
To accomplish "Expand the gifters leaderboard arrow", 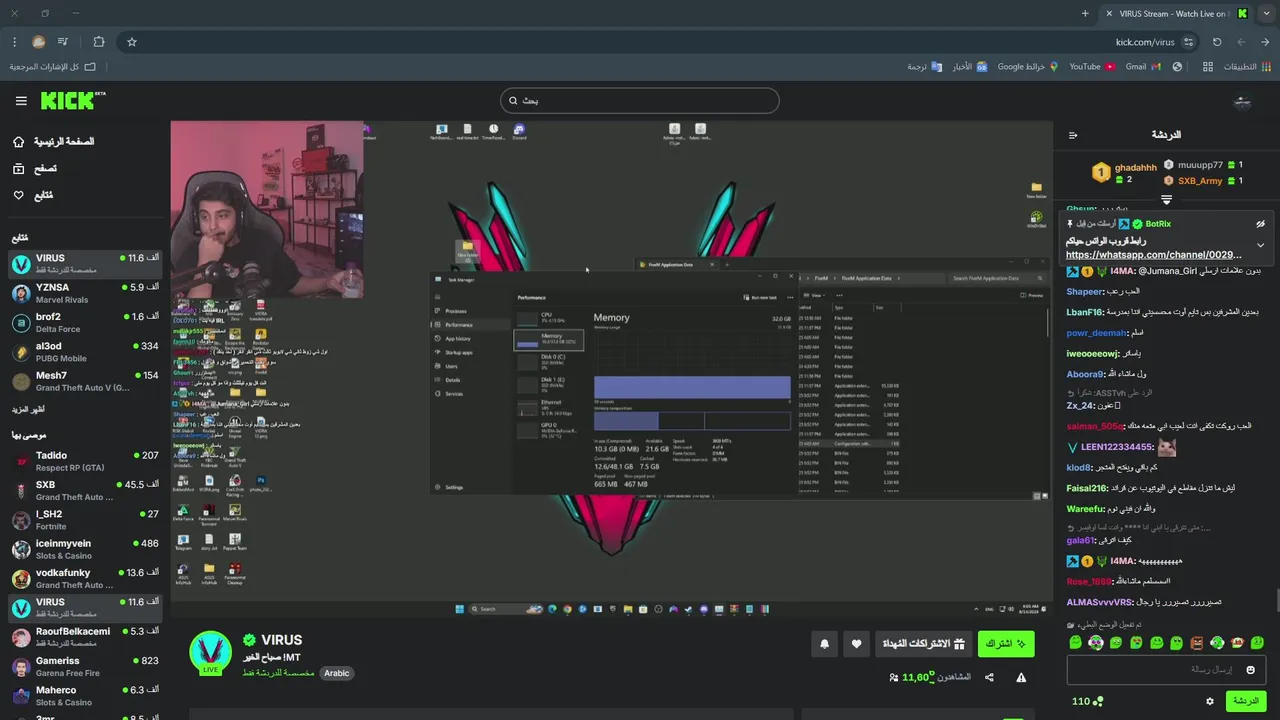I will coord(1166,199).
